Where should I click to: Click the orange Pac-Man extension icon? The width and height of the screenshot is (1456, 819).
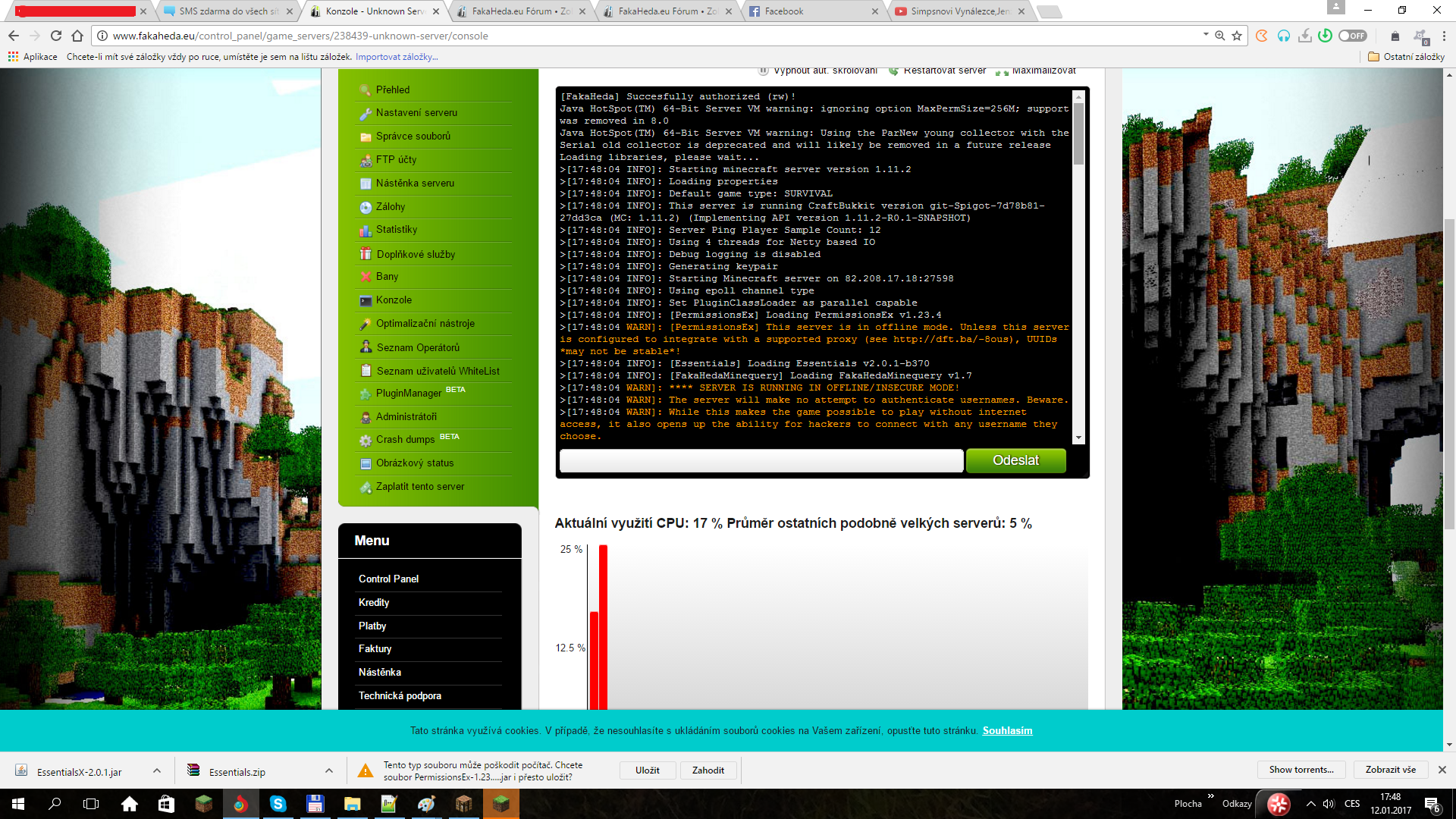tap(1262, 36)
